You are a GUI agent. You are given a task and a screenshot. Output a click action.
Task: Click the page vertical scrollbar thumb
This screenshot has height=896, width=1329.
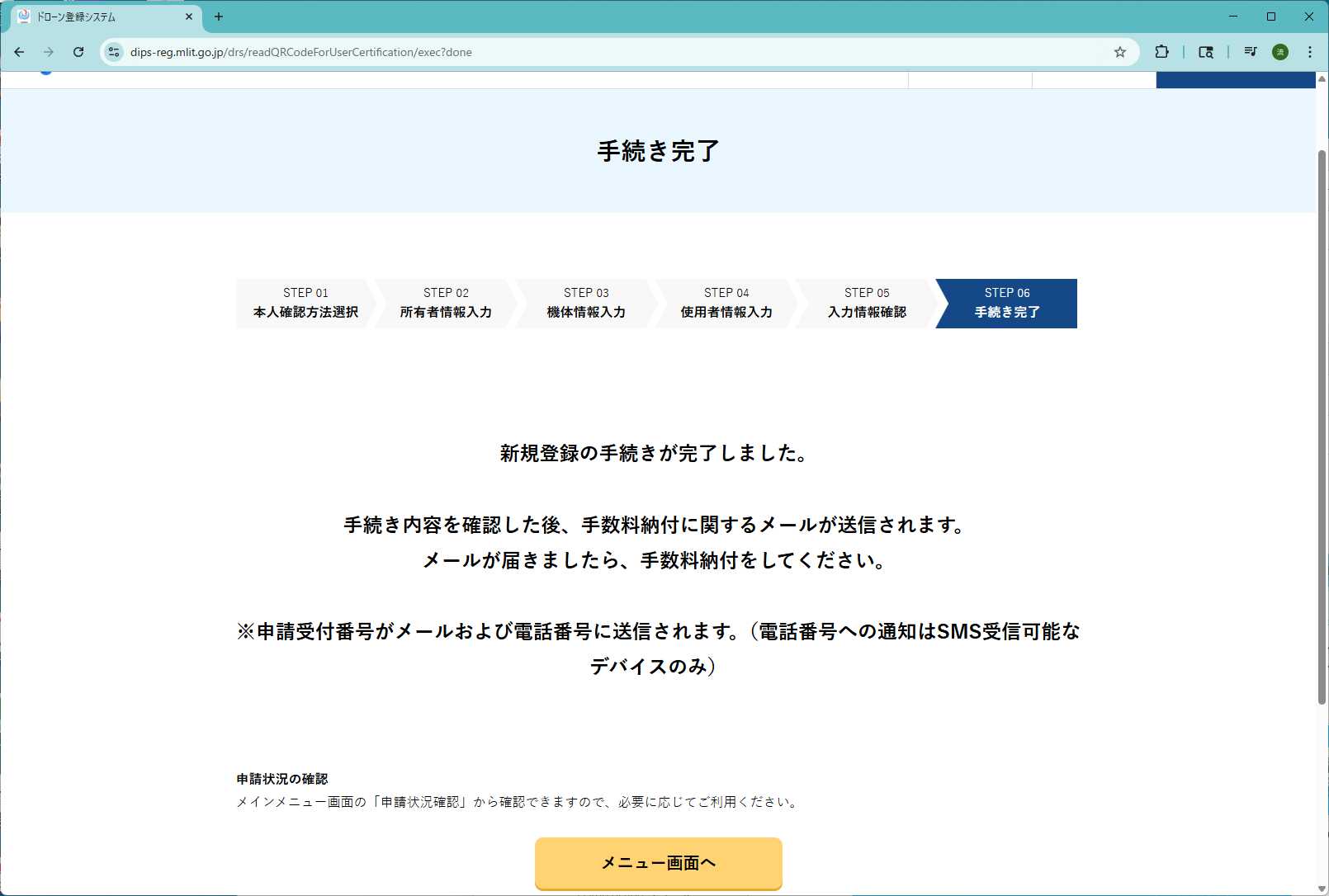click(1322, 427)
